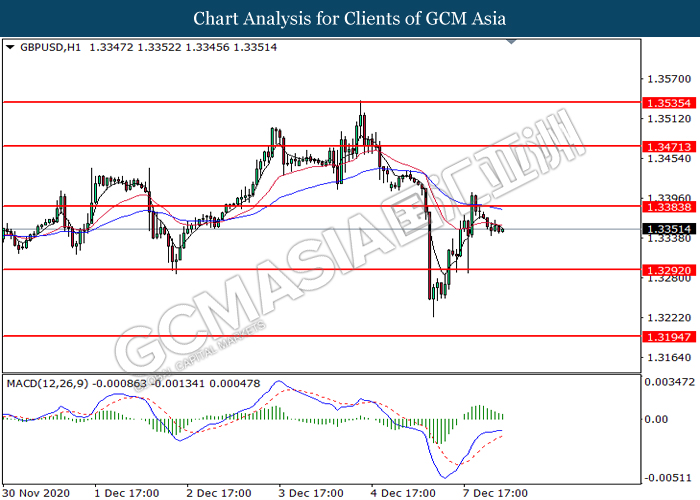Click the 4 Dec 17:00 time label
Viewport: 700px width, 500px height.
[403, 493]
